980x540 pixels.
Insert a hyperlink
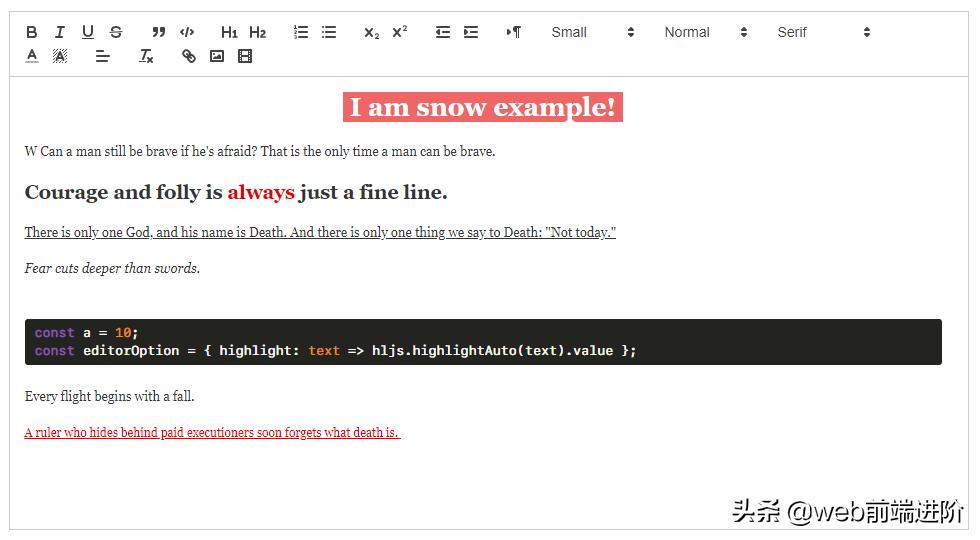coord(189,56)
